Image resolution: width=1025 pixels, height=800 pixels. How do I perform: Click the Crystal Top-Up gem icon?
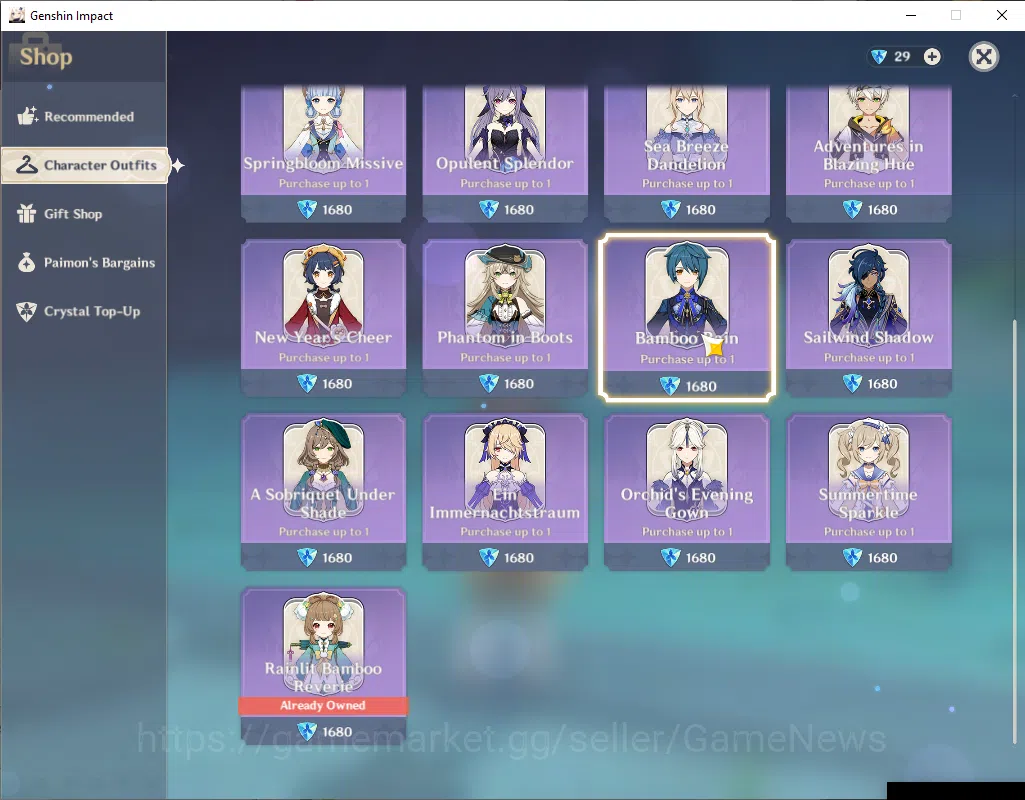click(26, 311)
